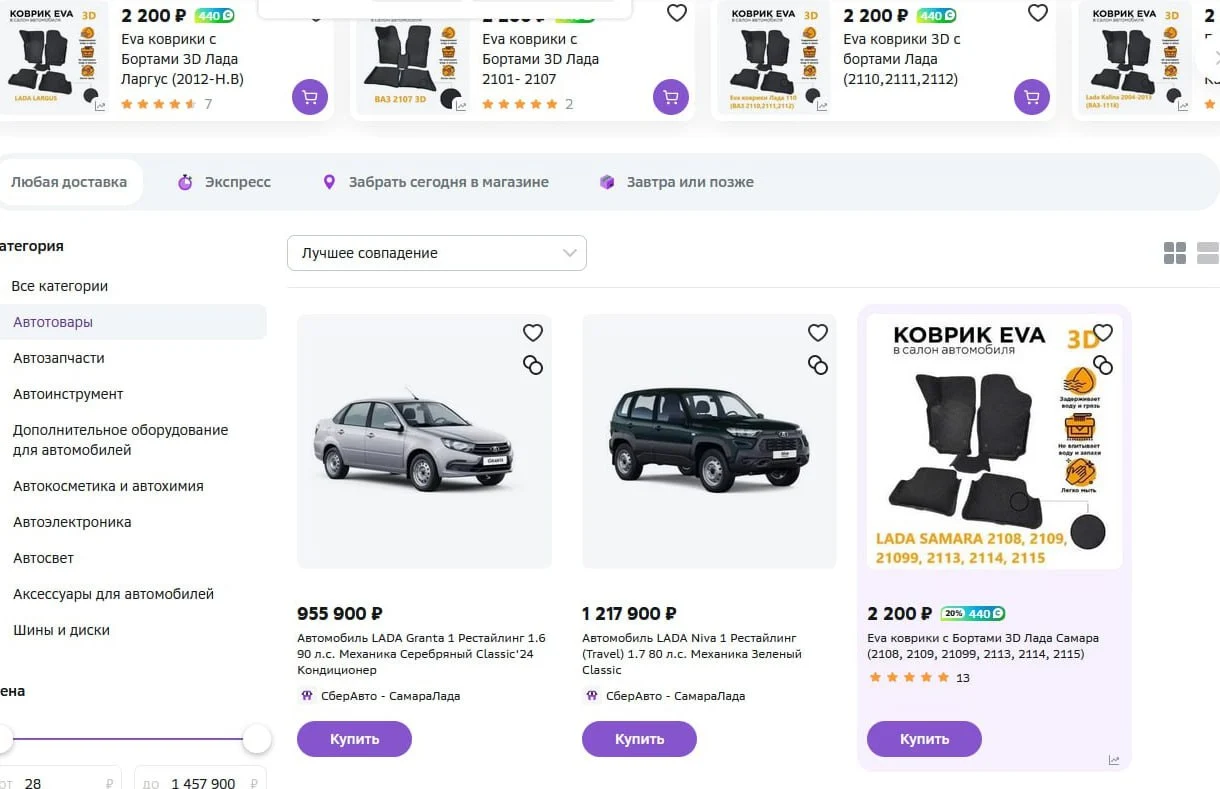
Task: Click Купить under LADA Niva
Action: coord(639,739)
